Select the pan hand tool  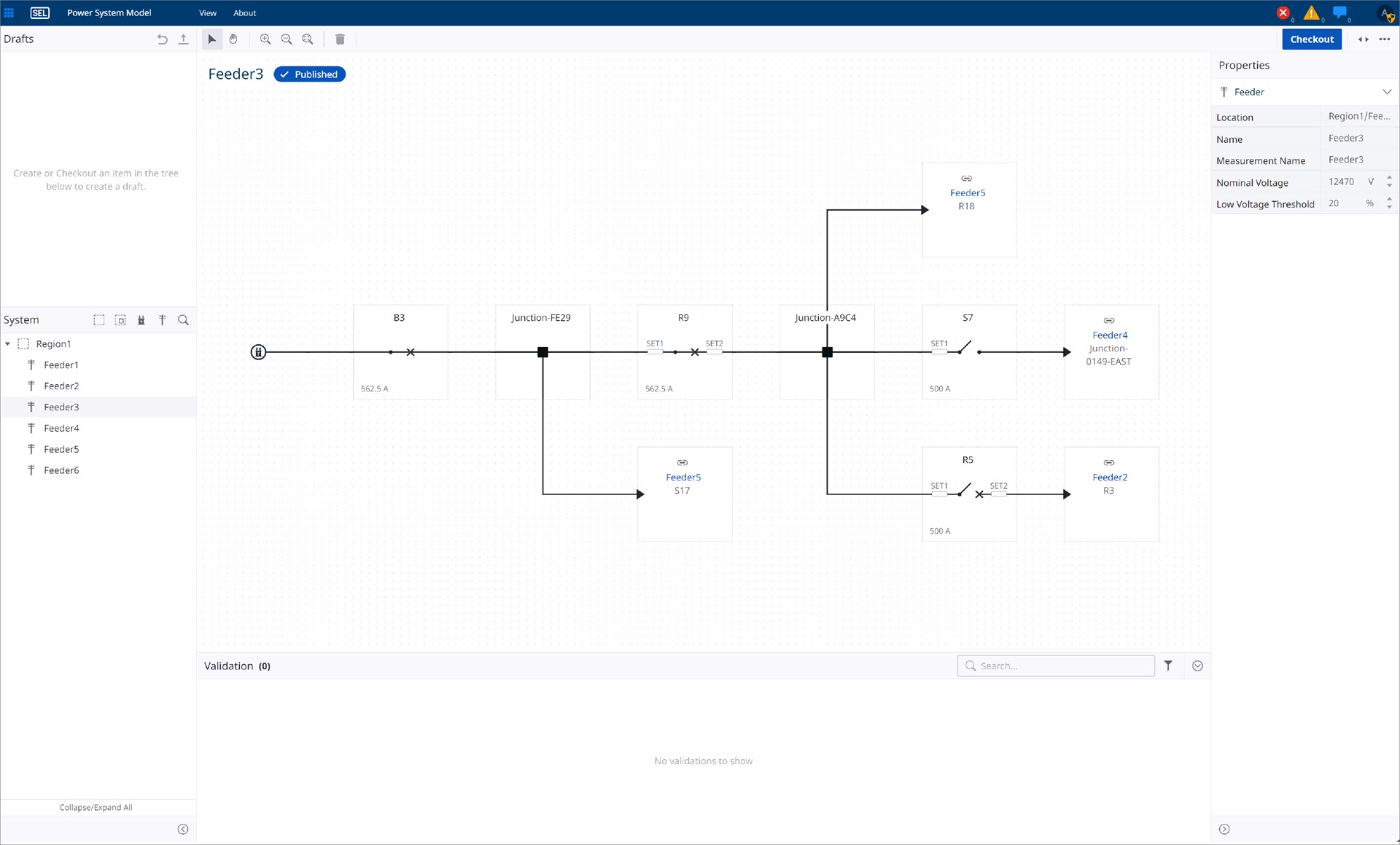click(x=233, y=39)
